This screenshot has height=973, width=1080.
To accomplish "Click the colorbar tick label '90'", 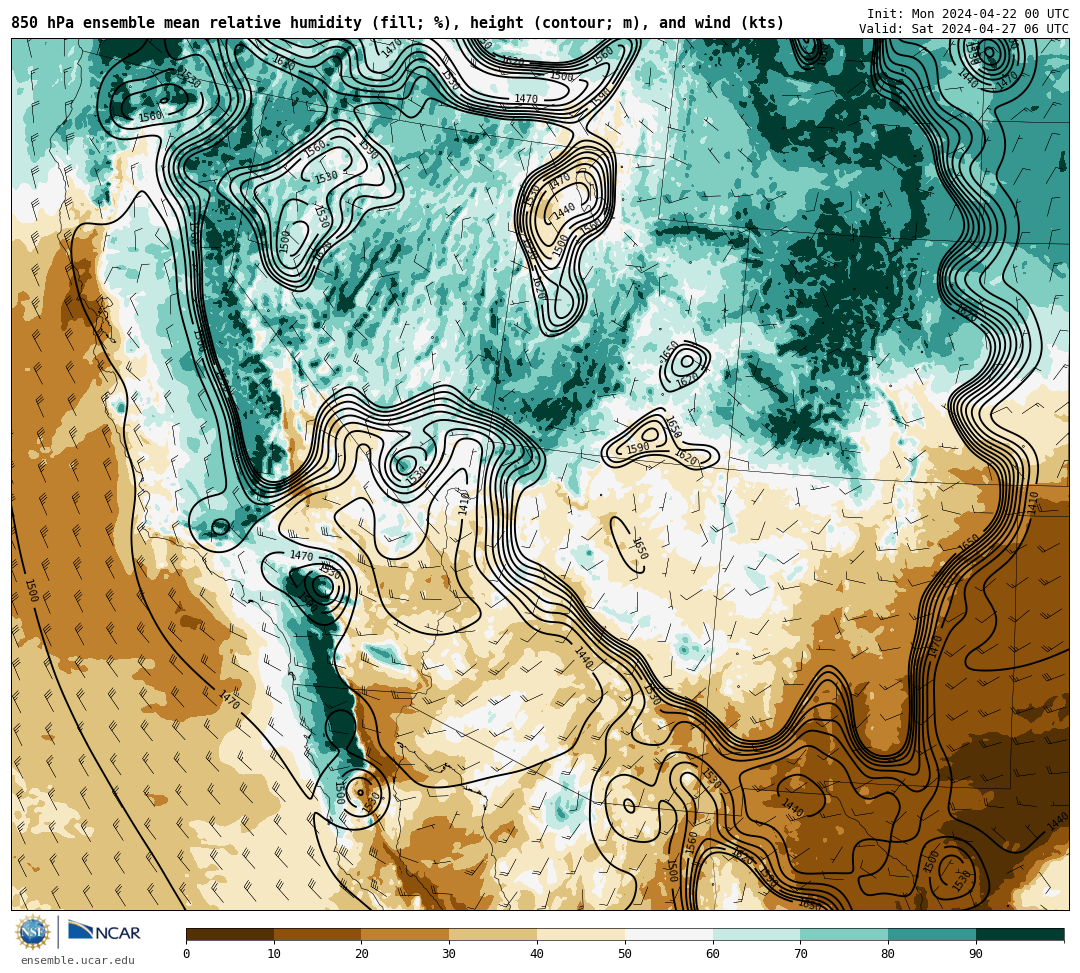I will click(x=976, y=954).
